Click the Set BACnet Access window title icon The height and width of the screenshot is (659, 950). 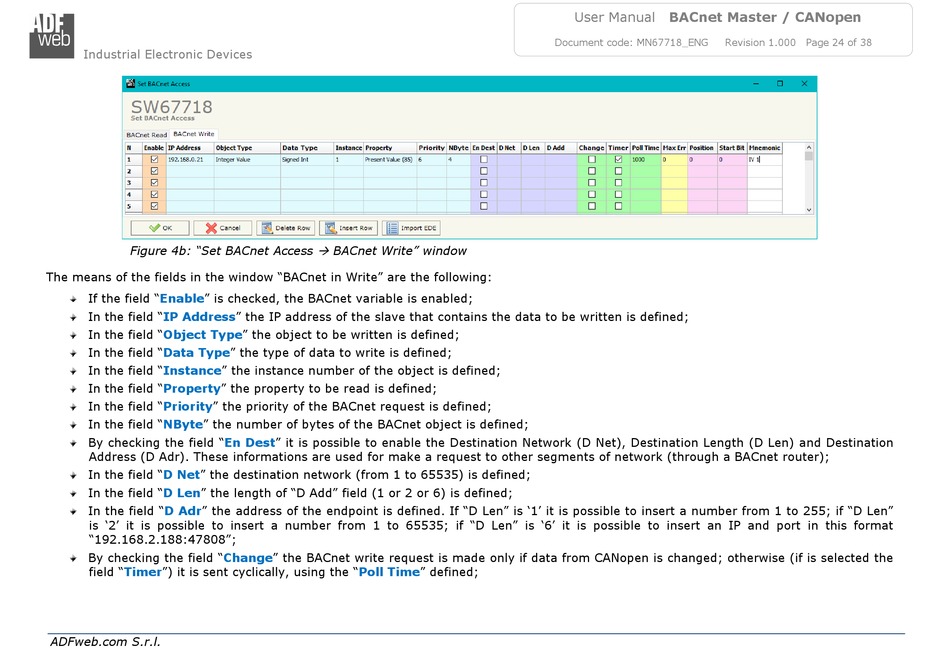click(x=130, y=84)
